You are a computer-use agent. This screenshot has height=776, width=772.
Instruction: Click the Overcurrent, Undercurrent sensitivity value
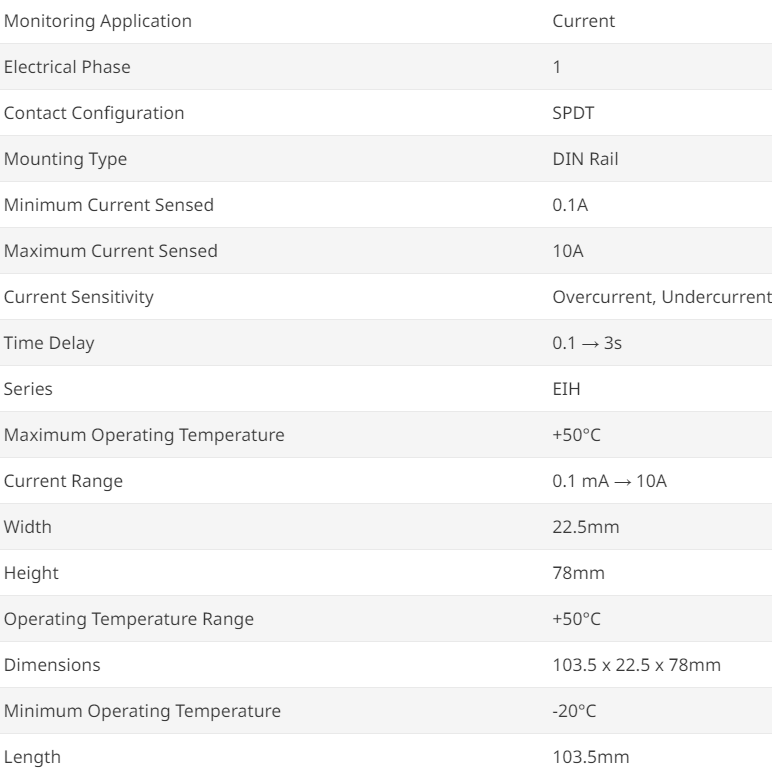pyautogui.click(x=662, y=297)
